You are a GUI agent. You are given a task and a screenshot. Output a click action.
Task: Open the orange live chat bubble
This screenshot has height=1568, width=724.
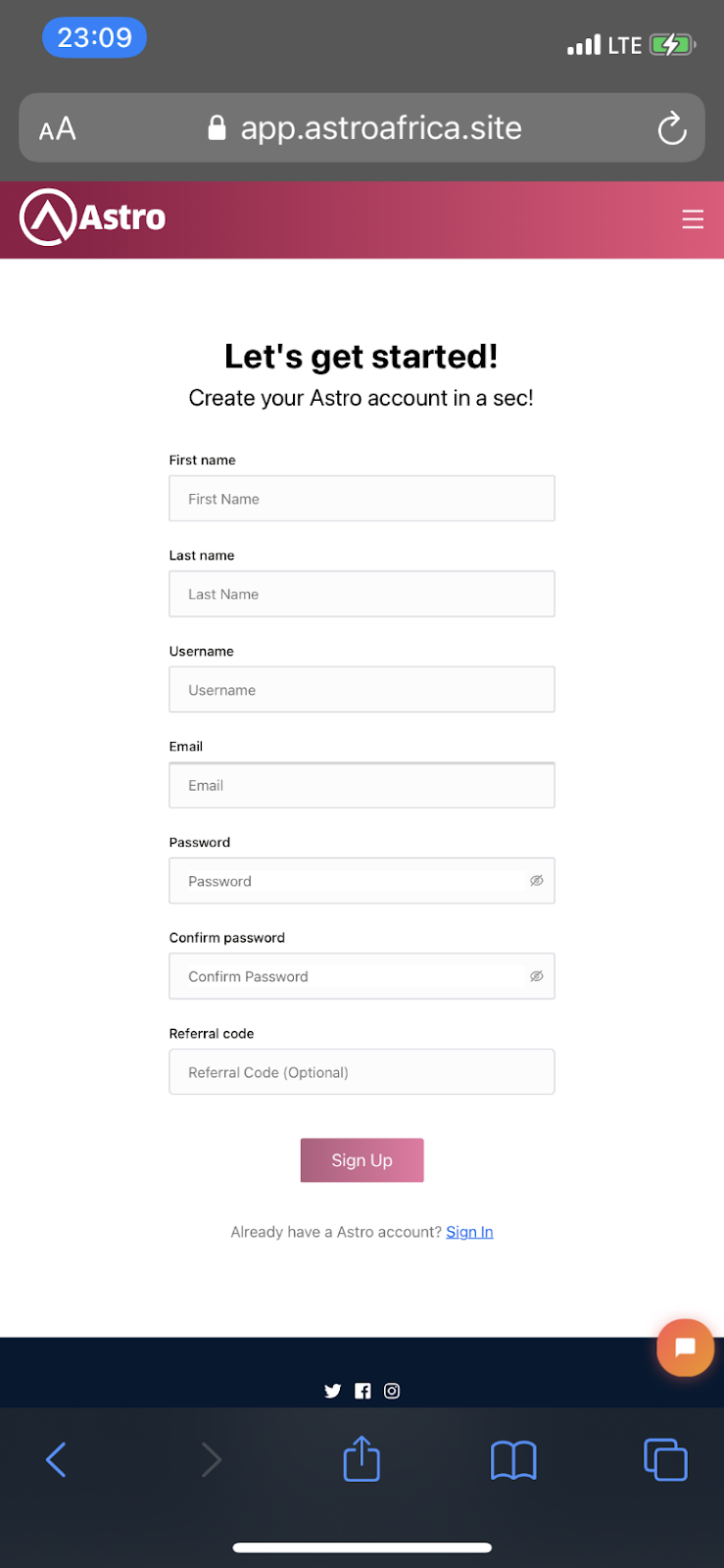click(685, 1347)
